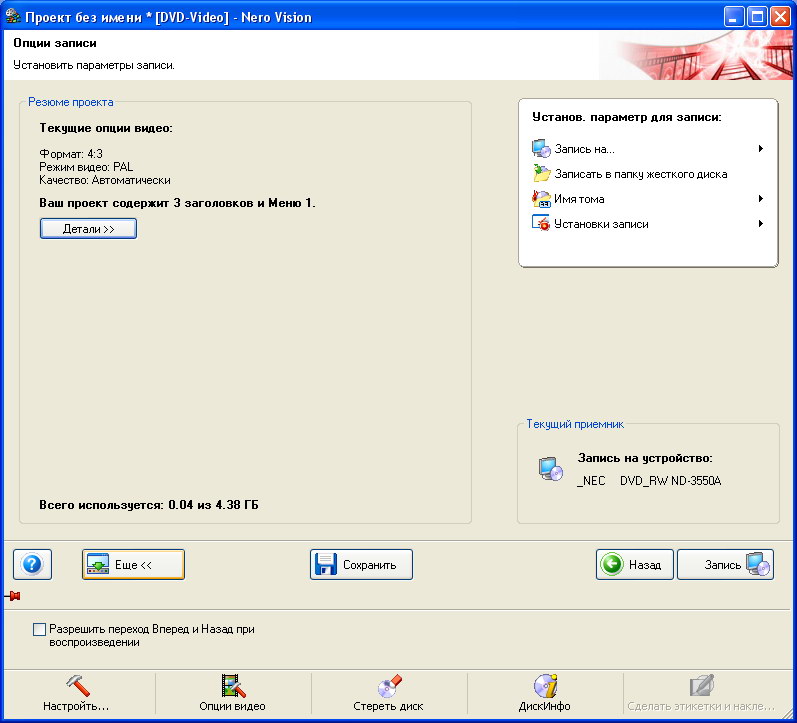Click the Текущий приемник group label
This screenshot has height=723, width=797.
coord(575,424)
